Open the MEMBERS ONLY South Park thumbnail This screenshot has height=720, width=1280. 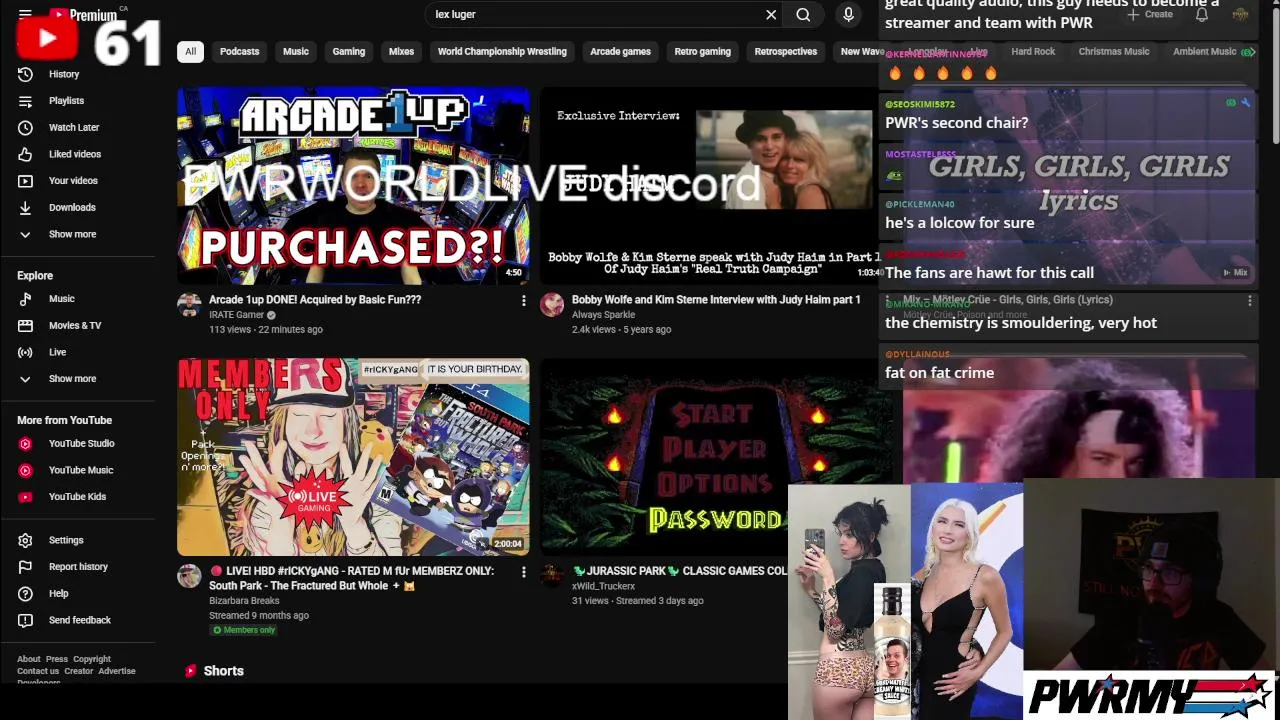353,457
